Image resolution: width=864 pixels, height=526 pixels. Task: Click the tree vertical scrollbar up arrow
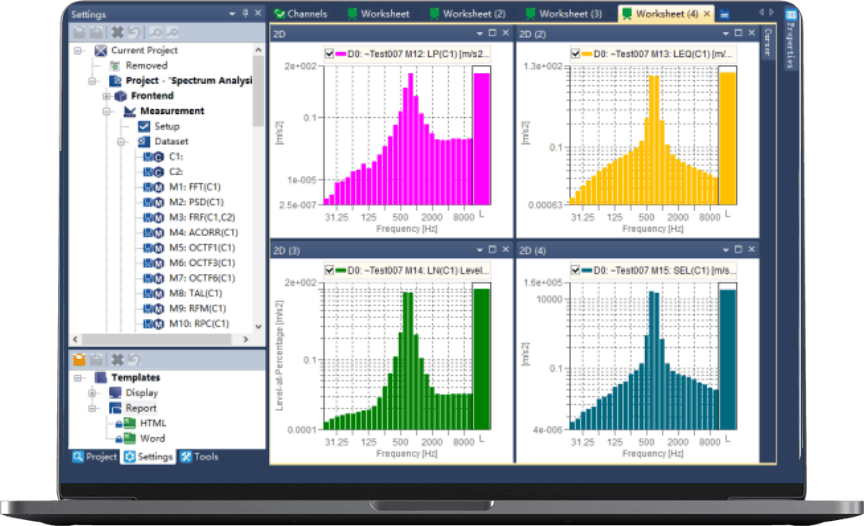[x=258, y=50]
